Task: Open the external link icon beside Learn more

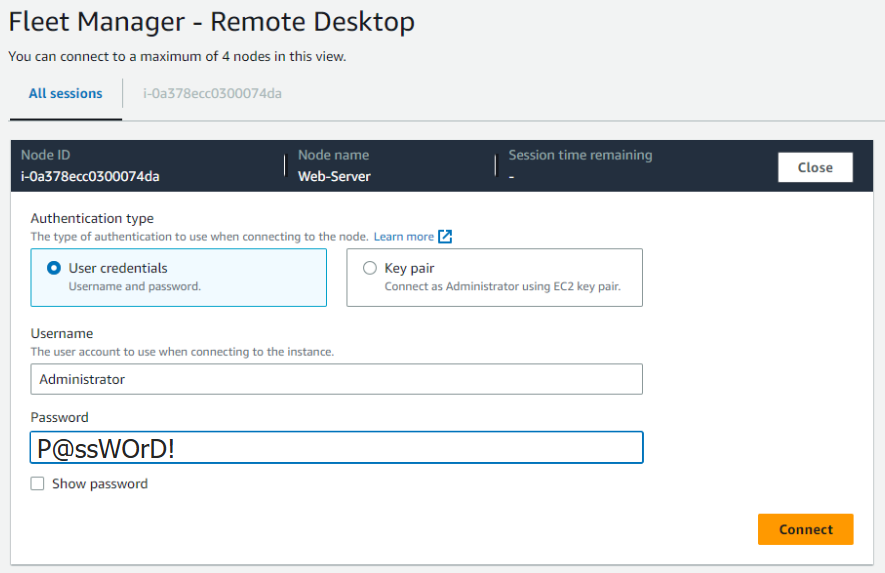Action: point(445,237)
